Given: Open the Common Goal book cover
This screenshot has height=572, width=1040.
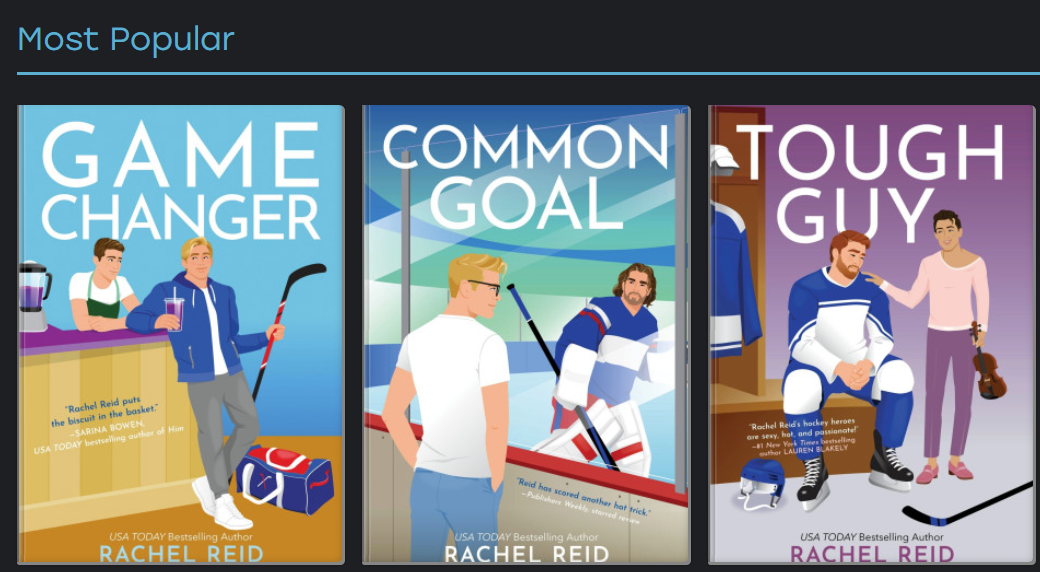Looking at the screenshot, I should (526, 334).
